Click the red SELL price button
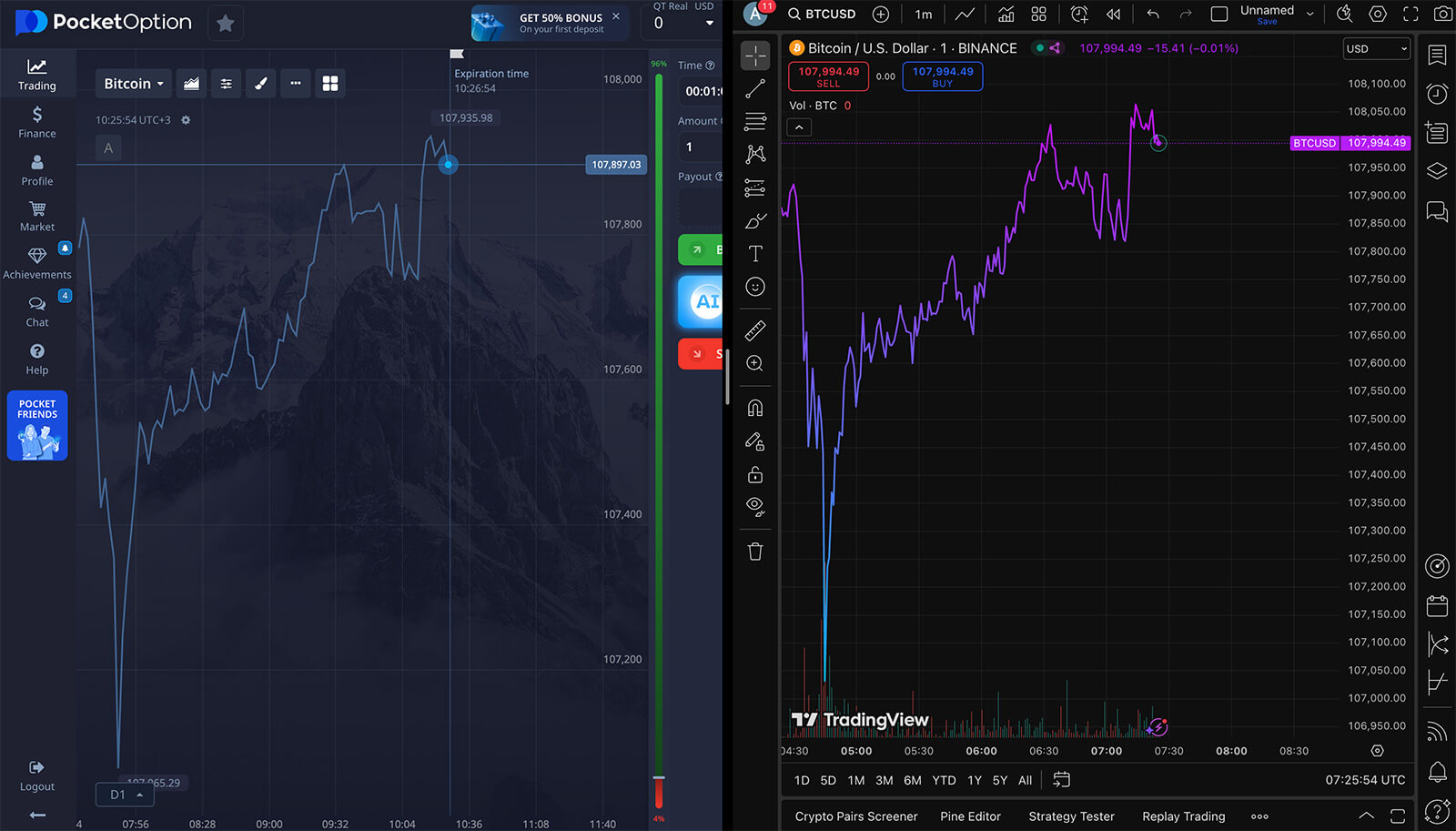 click(828, 76)
